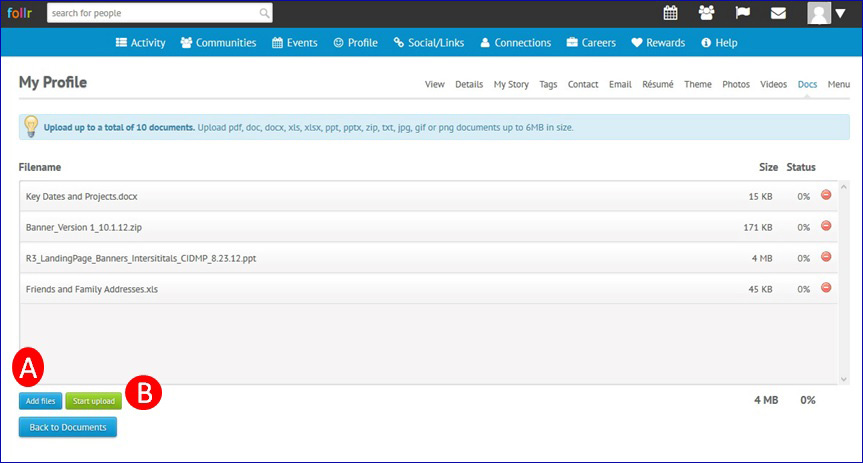
Task: Click the search magnifier icon
Action: point(264,13)
